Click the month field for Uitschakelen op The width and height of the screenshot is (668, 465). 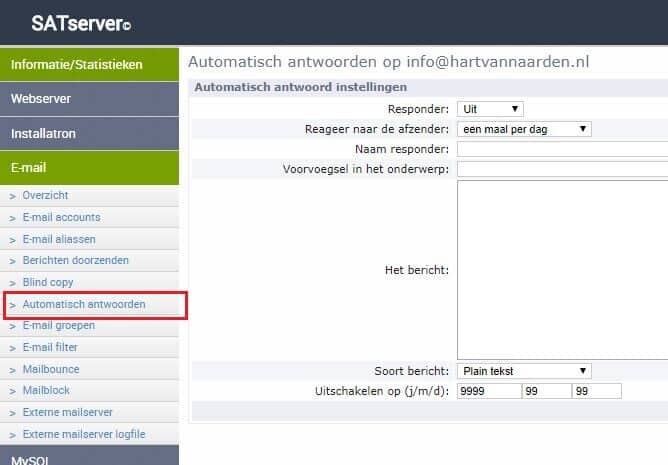tap(547, 391)
